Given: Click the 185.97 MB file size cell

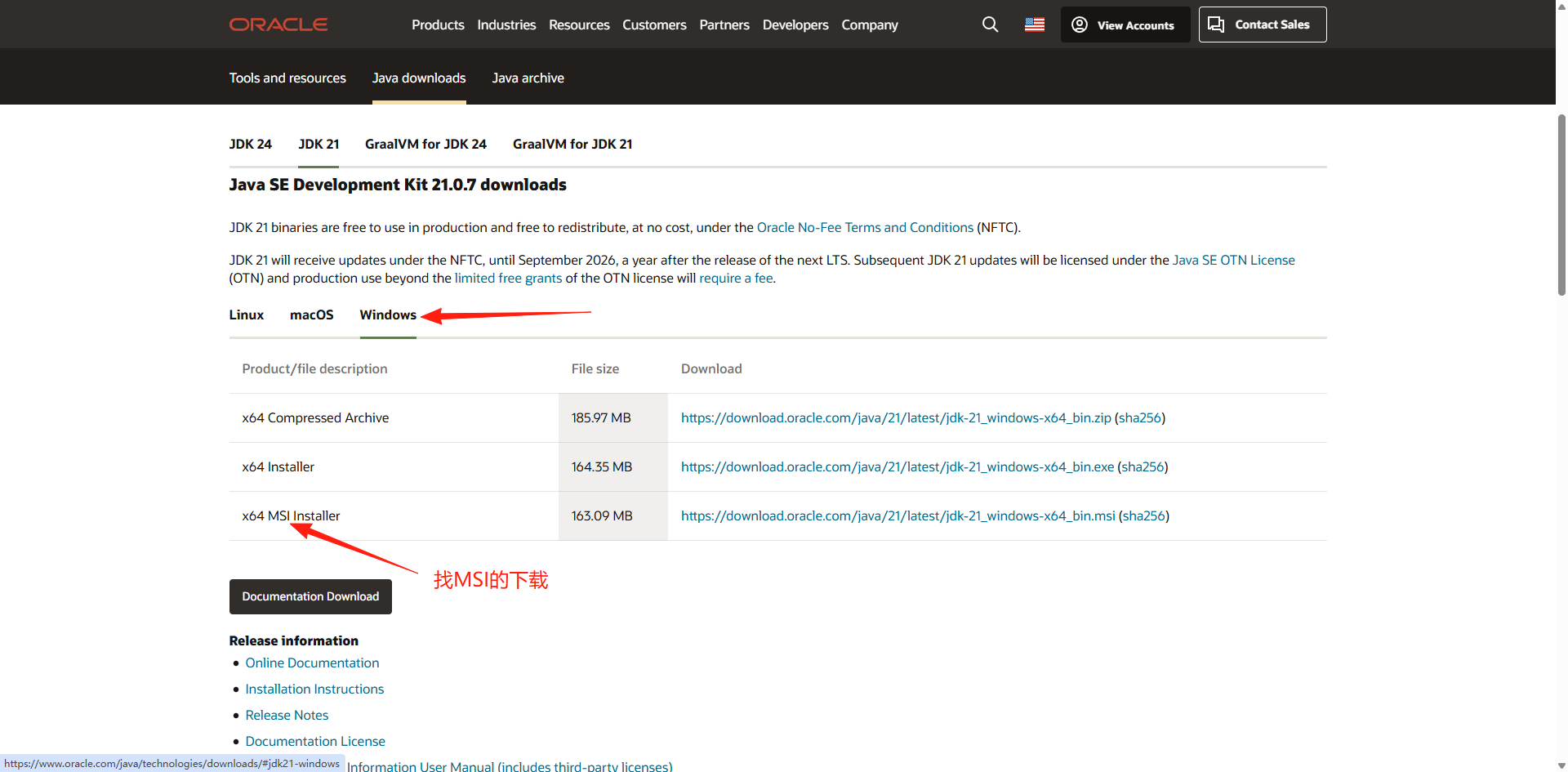Looking at the screenshot, I should [613, 417].
